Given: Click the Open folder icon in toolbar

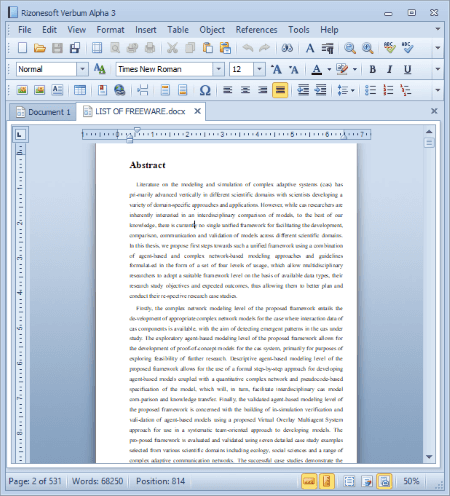Looking at the screenshot, I should coord(39,48).
